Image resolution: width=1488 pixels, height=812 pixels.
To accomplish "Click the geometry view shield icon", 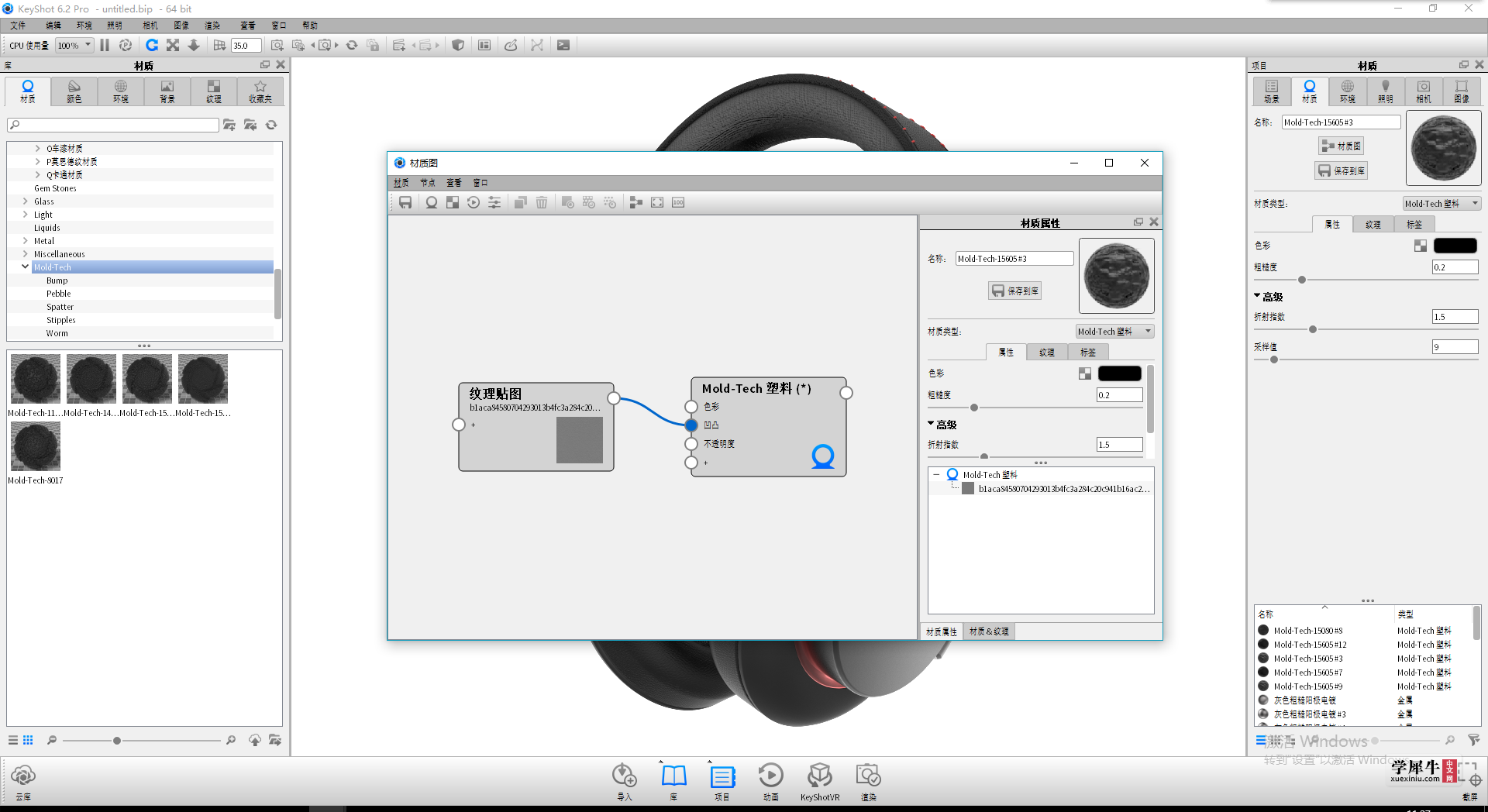I will [x=458, y=45].
